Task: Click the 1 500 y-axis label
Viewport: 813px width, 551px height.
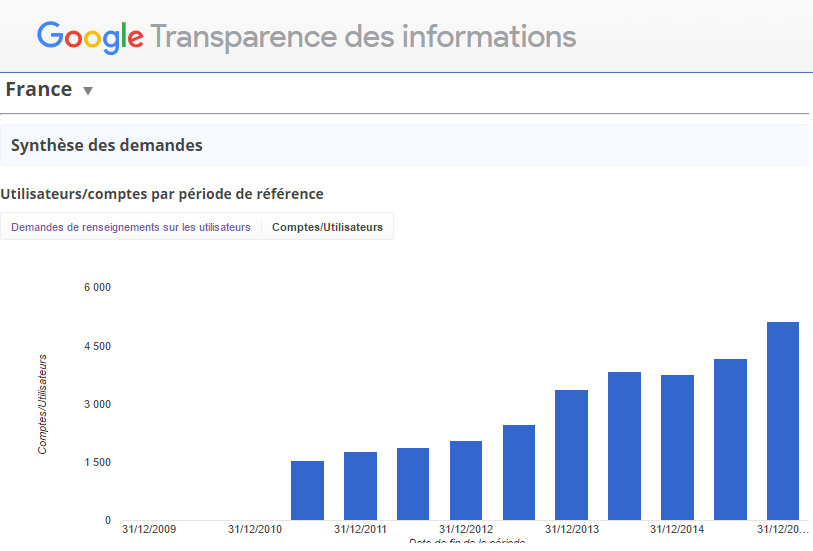Action: (x=97, y=462)
